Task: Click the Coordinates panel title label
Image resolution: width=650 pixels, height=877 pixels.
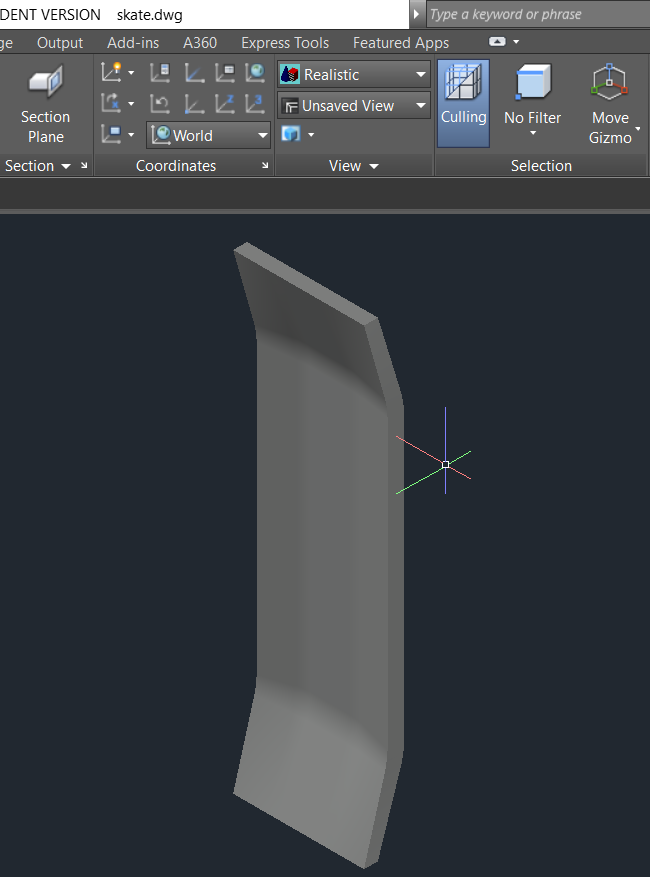Action: tap(176, 166)
